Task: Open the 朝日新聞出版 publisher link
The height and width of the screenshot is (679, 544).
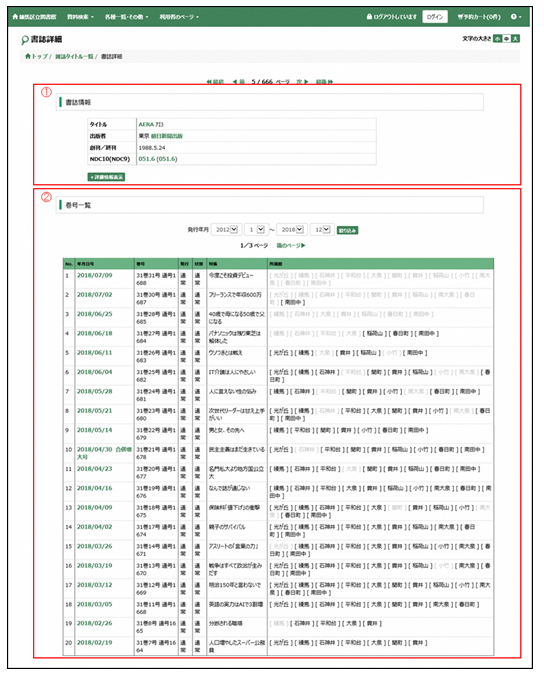Action: click(x=167, y=136)
